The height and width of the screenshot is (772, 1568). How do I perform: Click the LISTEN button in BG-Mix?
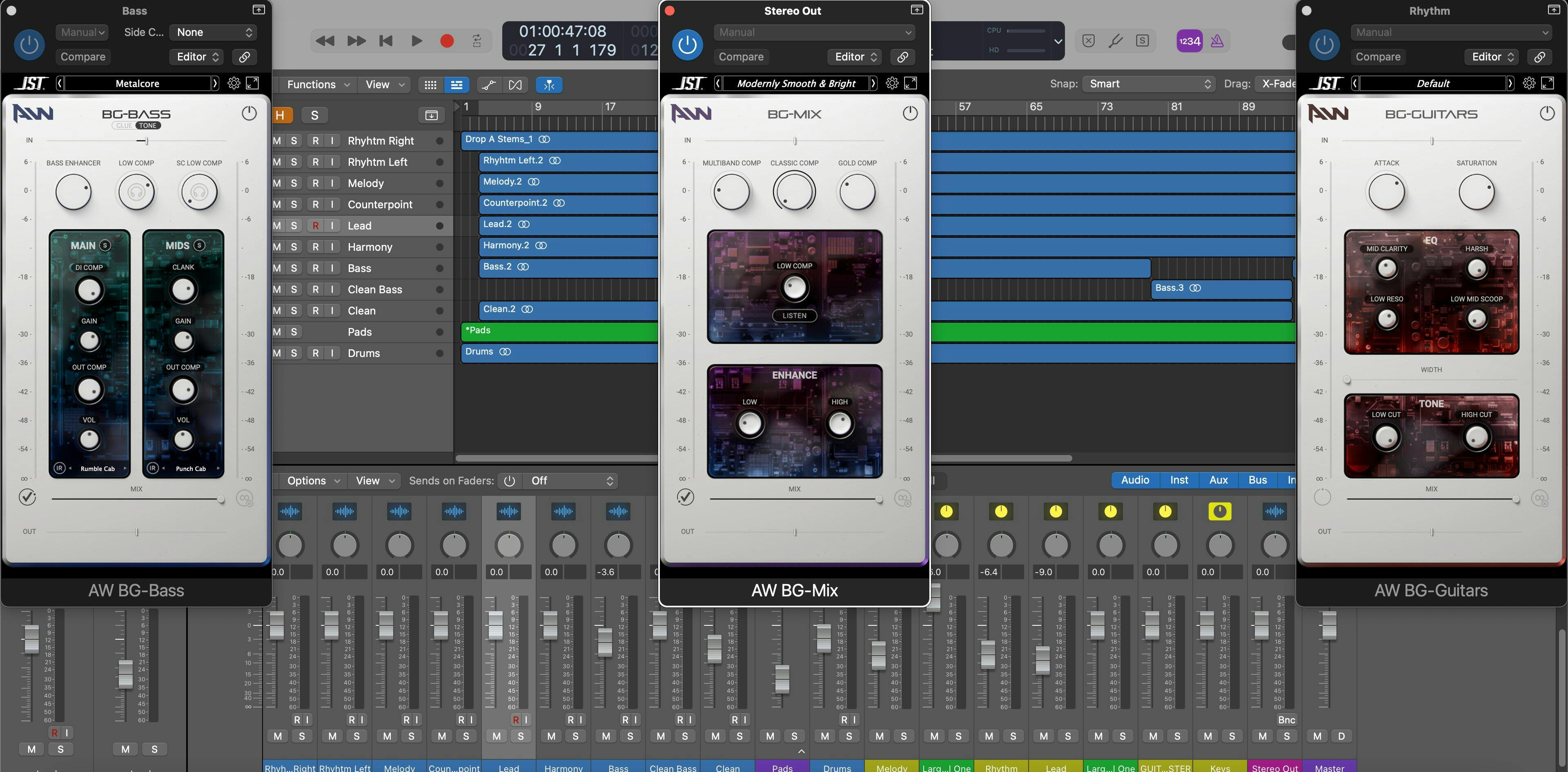[794, 315]
